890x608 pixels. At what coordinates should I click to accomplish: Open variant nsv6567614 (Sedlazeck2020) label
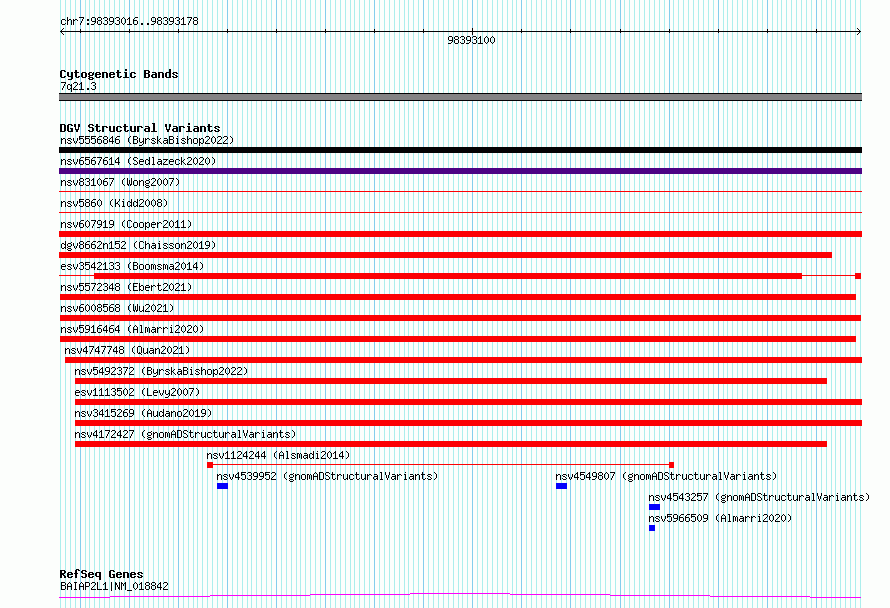(x=138, y=161)
